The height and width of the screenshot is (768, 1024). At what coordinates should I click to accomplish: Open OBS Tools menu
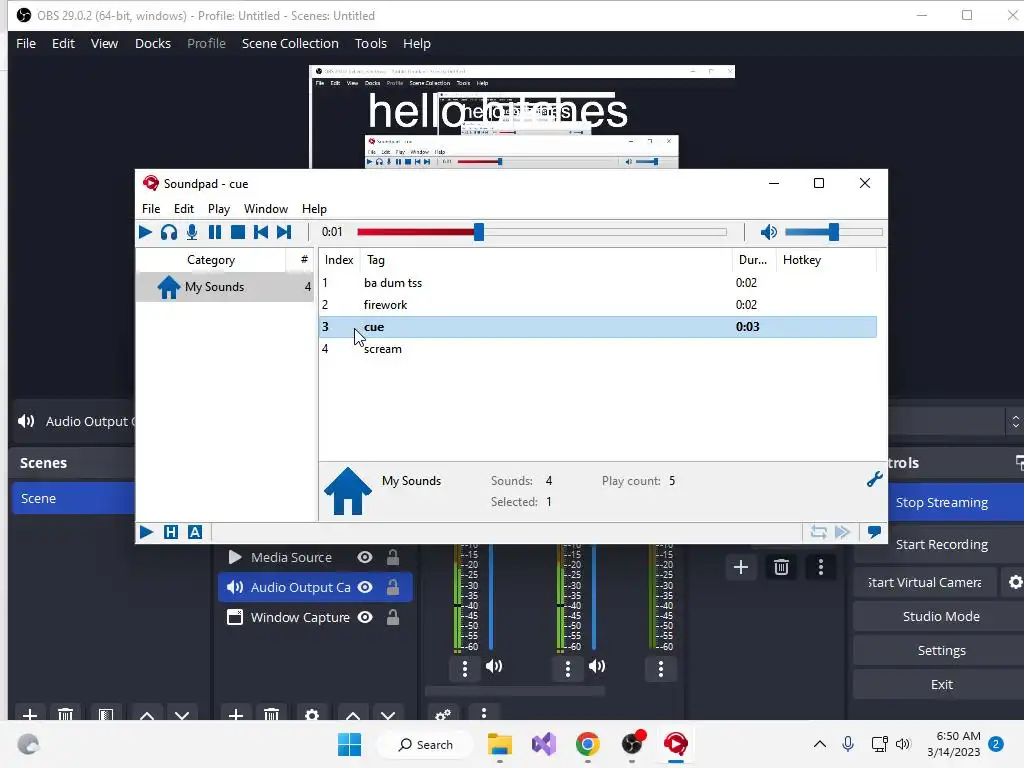pyautogui.click(x=370, y=44)
